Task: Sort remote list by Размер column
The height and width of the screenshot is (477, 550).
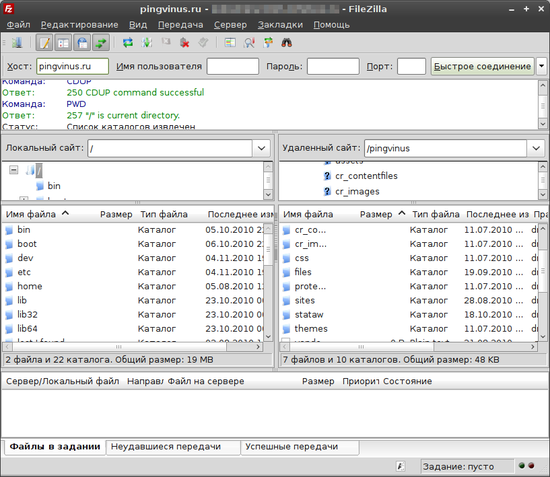Action: (376, 214)
